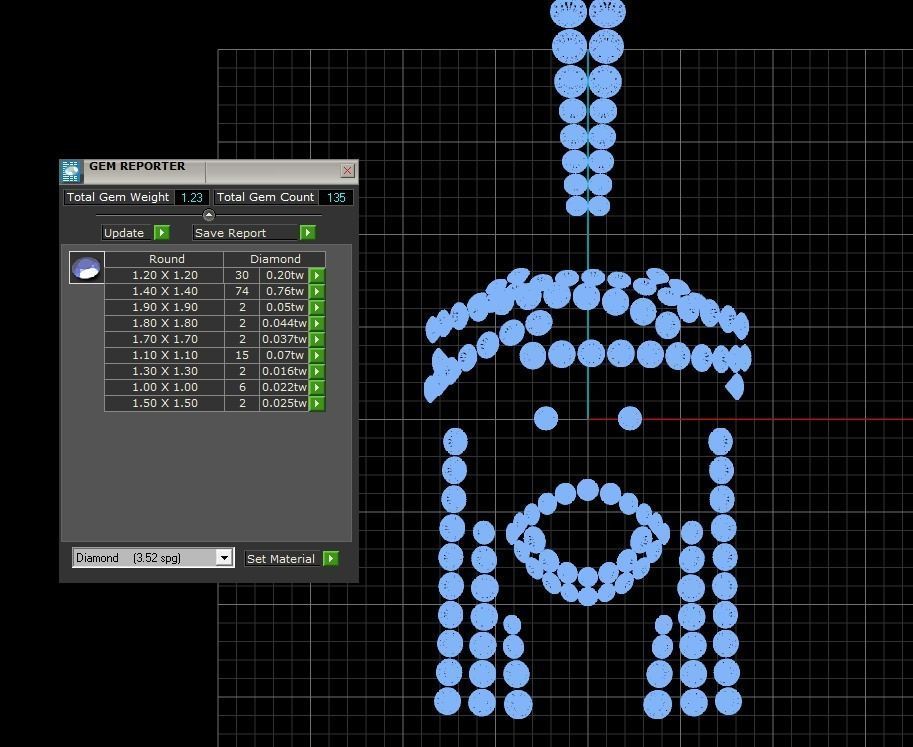
Task: Click the Total Gem Count value 135
Action: [x=336, y=197]
